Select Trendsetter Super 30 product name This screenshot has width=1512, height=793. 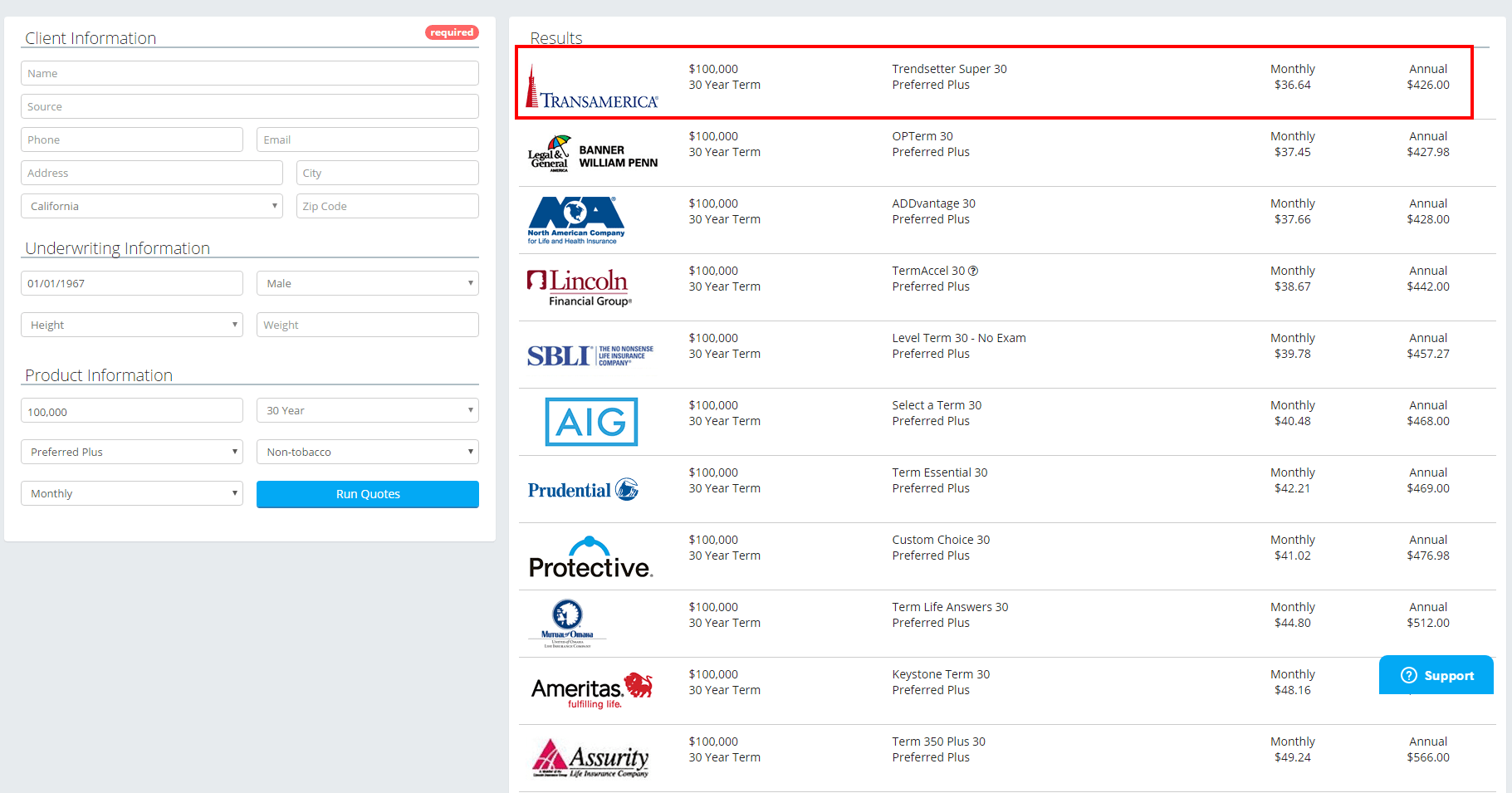pyautogui.click(x=949, y=69)
